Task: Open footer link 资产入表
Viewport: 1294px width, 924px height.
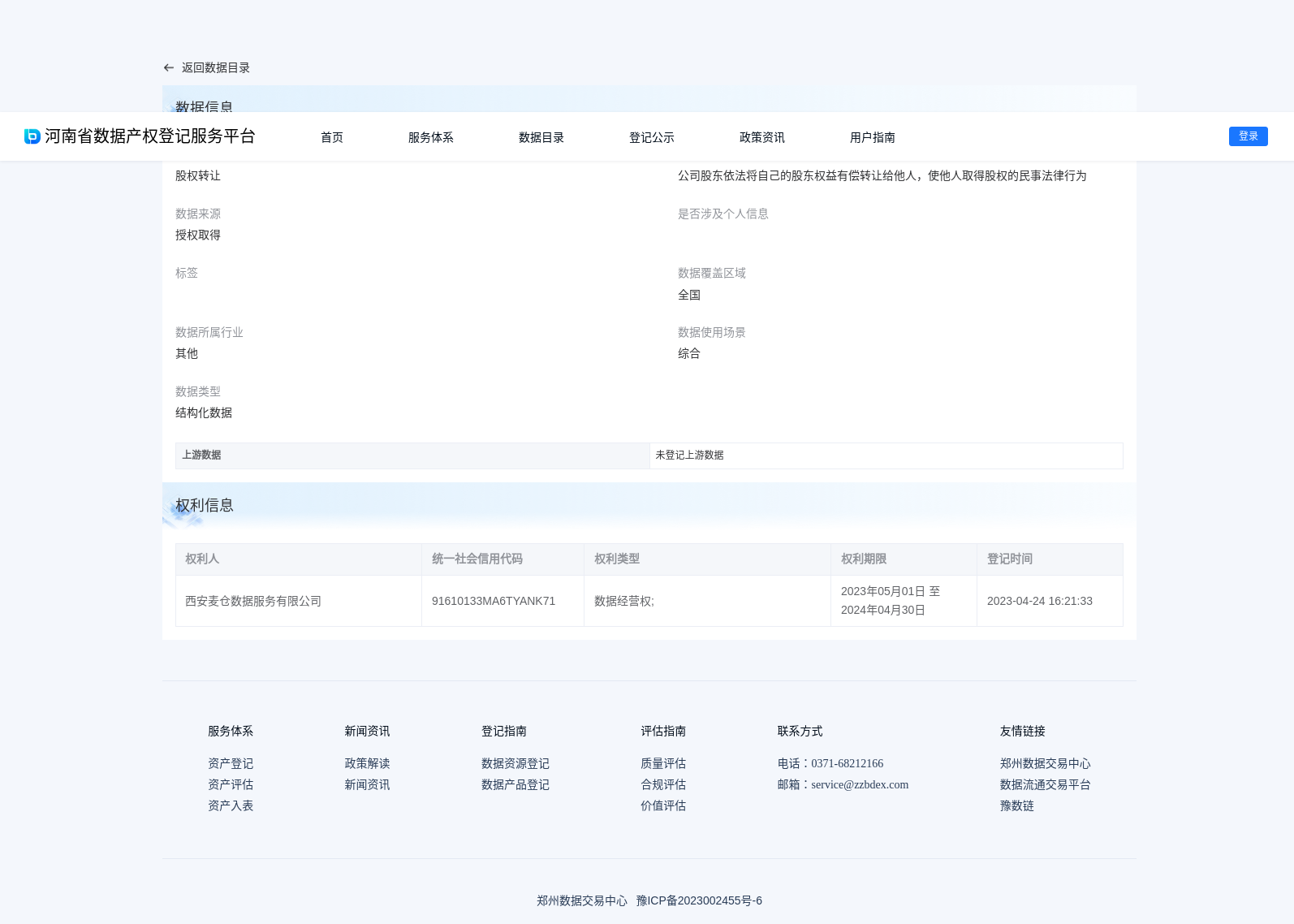Action: point(231,805)
